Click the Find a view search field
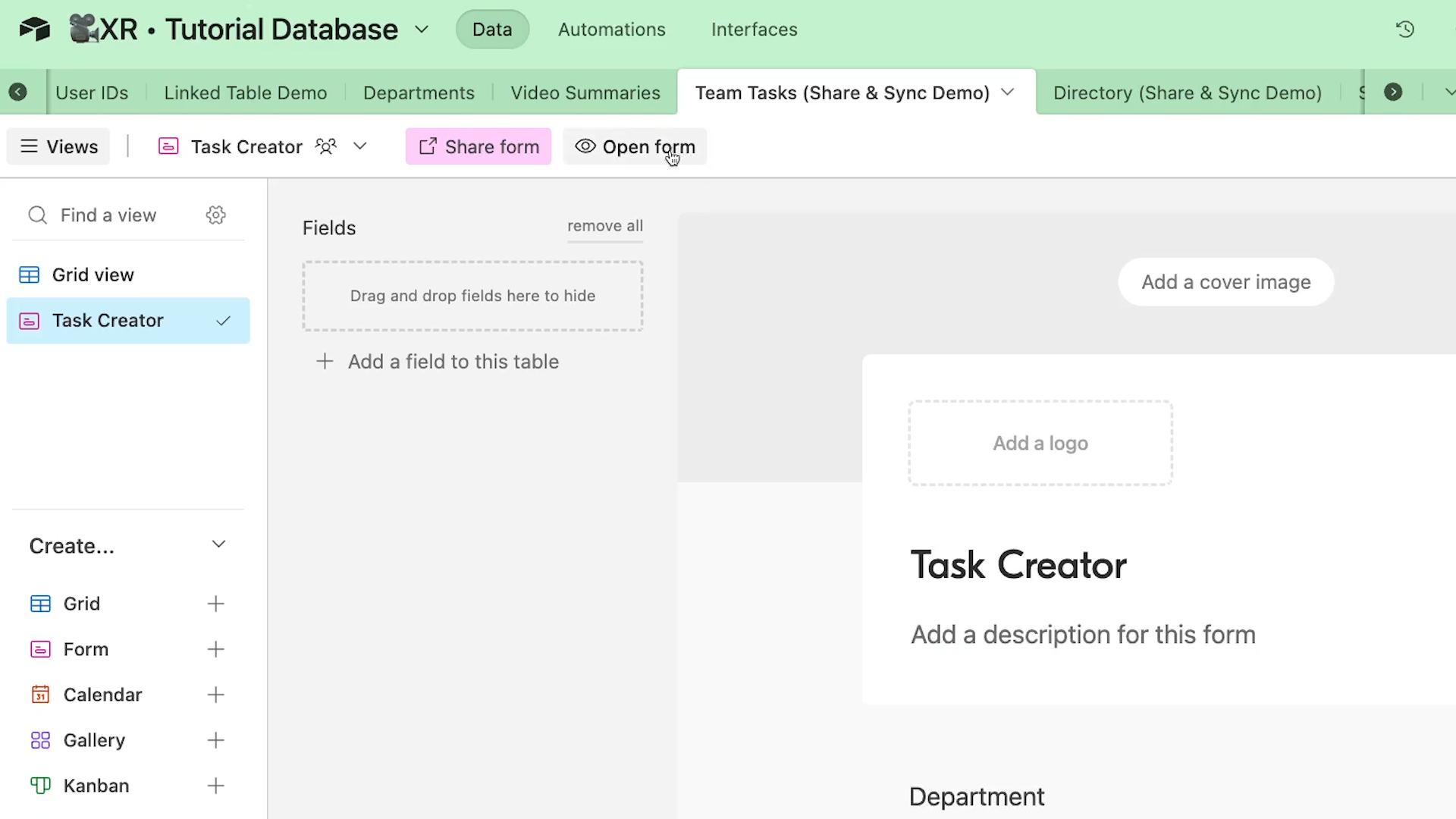Image resolution: width=1456 pixels, height=819 pixels. [x=108, y=215]
